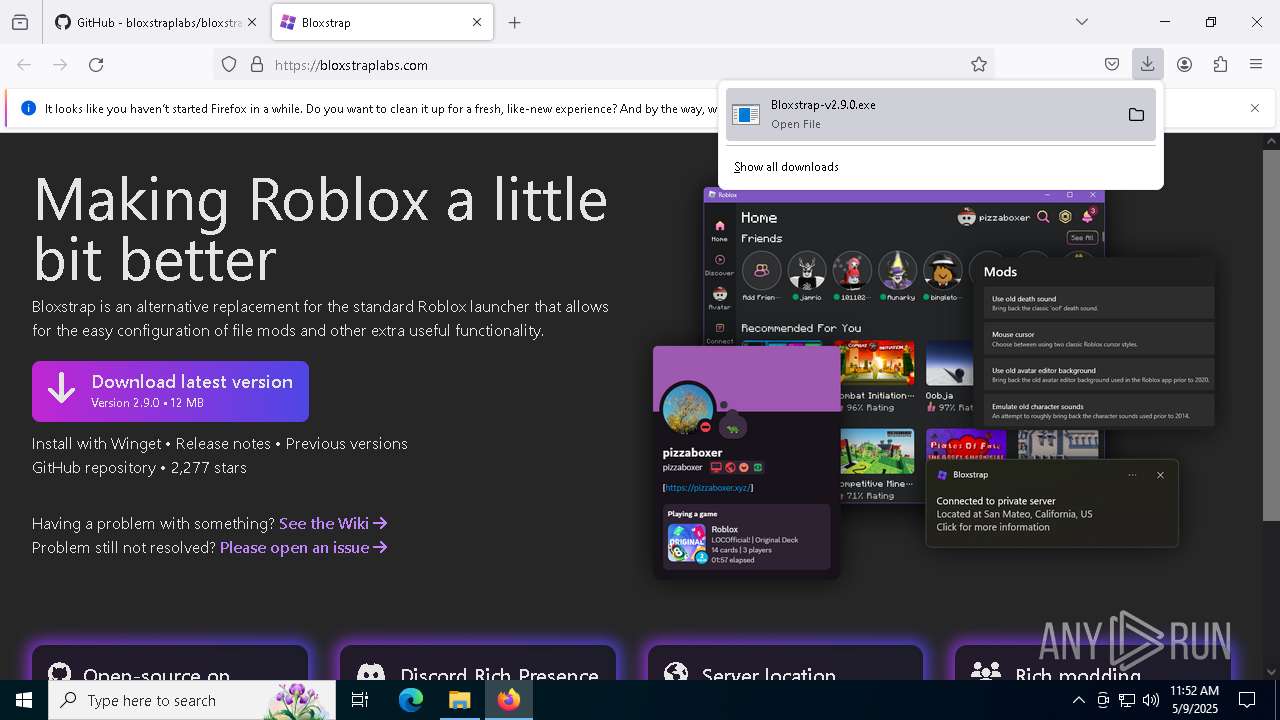
Task: Open the volume speaker tray icon
Action: pyautogui.click(x=1151, y=700)
